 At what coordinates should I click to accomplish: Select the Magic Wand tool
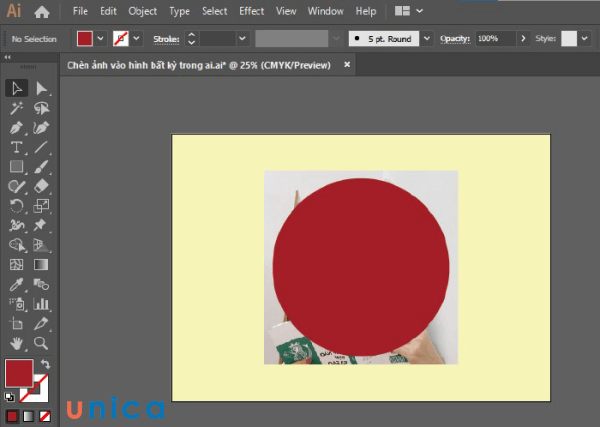tap(17, 108)
